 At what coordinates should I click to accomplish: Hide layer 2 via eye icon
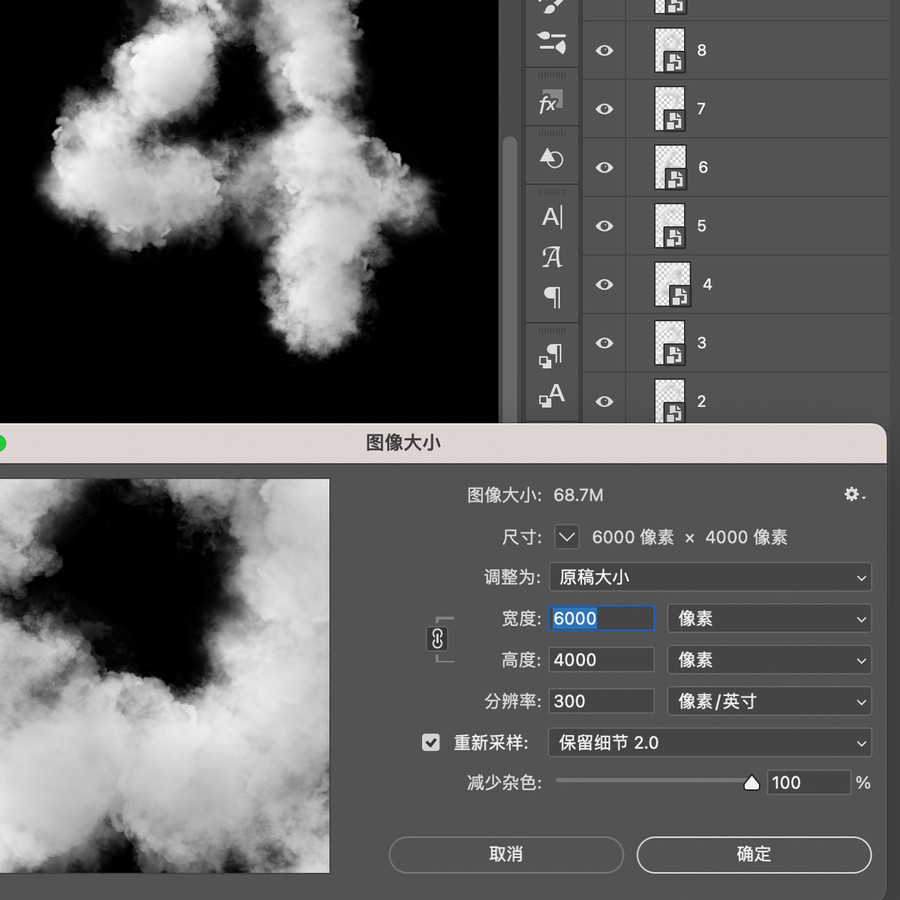pos(604,402)
